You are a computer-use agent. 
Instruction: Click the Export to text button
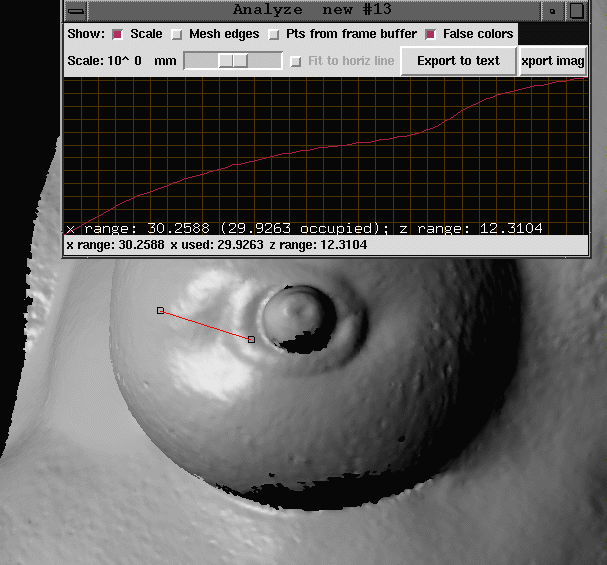458,61
